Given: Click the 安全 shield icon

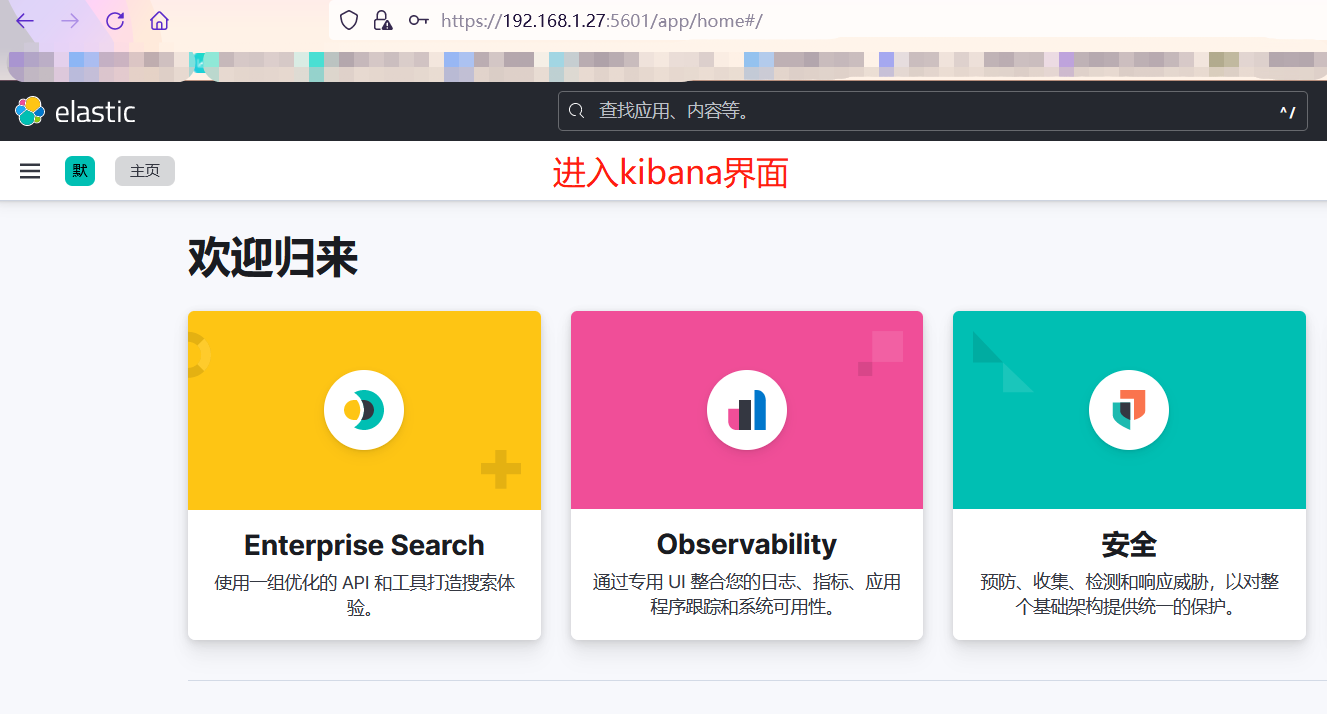Looking at the screenshot, I should pos(1129,410).
